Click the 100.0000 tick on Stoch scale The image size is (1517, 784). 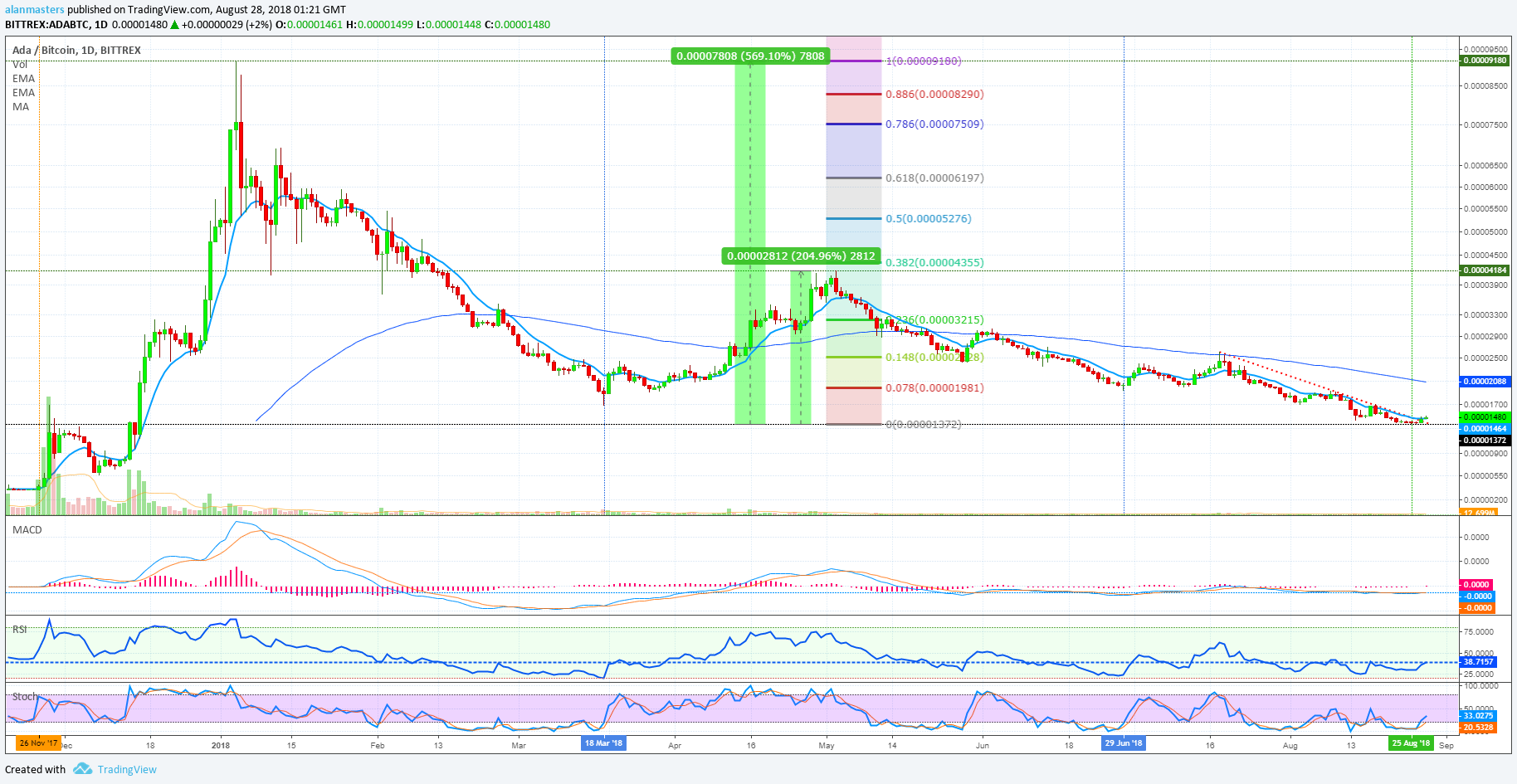[x=1480, y=686]
